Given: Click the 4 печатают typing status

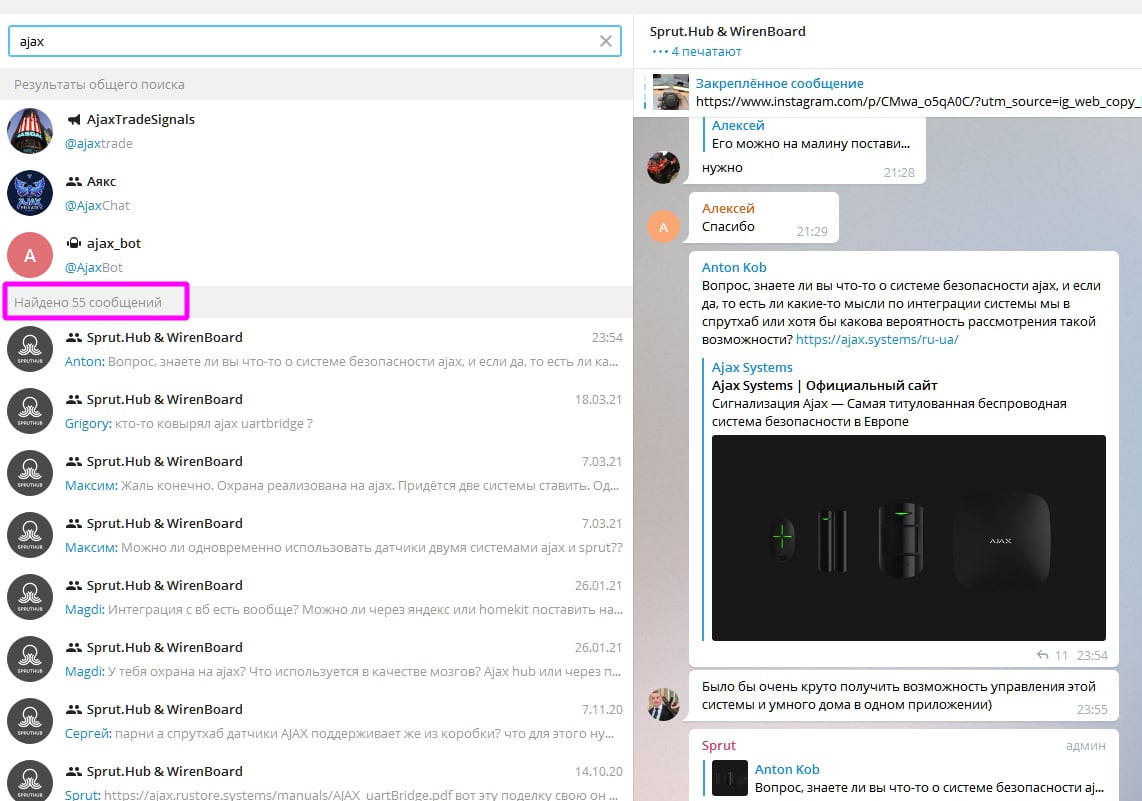Looking at the screenshot, I should point(706,52).
